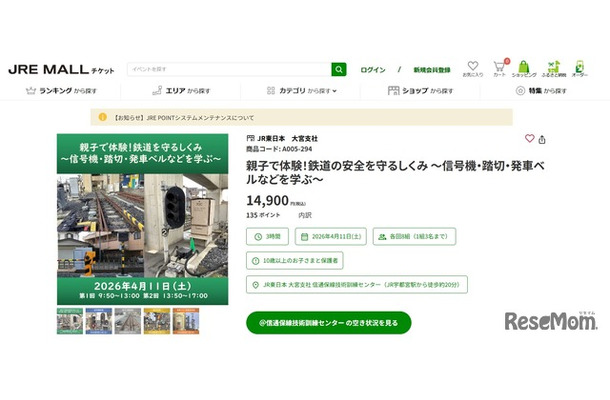Image resolution: width=610 pixels, height=400 pixels.
Task: Click the ログイン link
Action: point(373,70)
